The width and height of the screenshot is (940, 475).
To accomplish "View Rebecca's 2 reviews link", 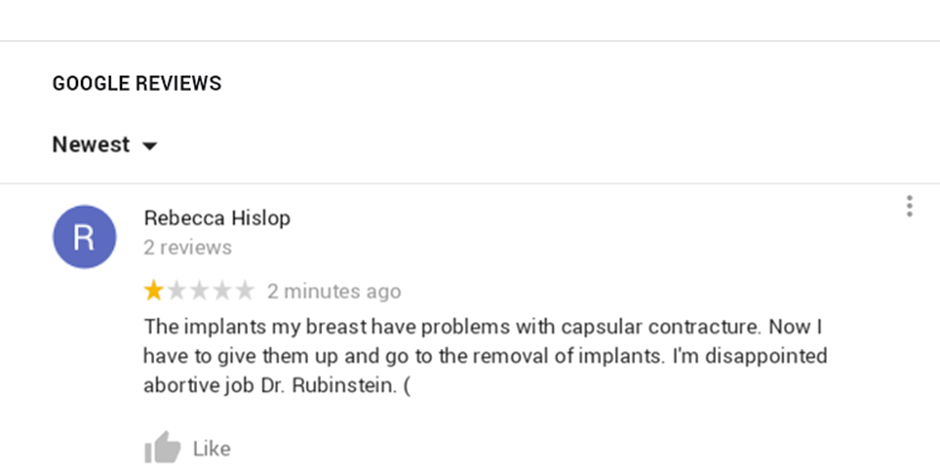I will [x=188, y=247].
